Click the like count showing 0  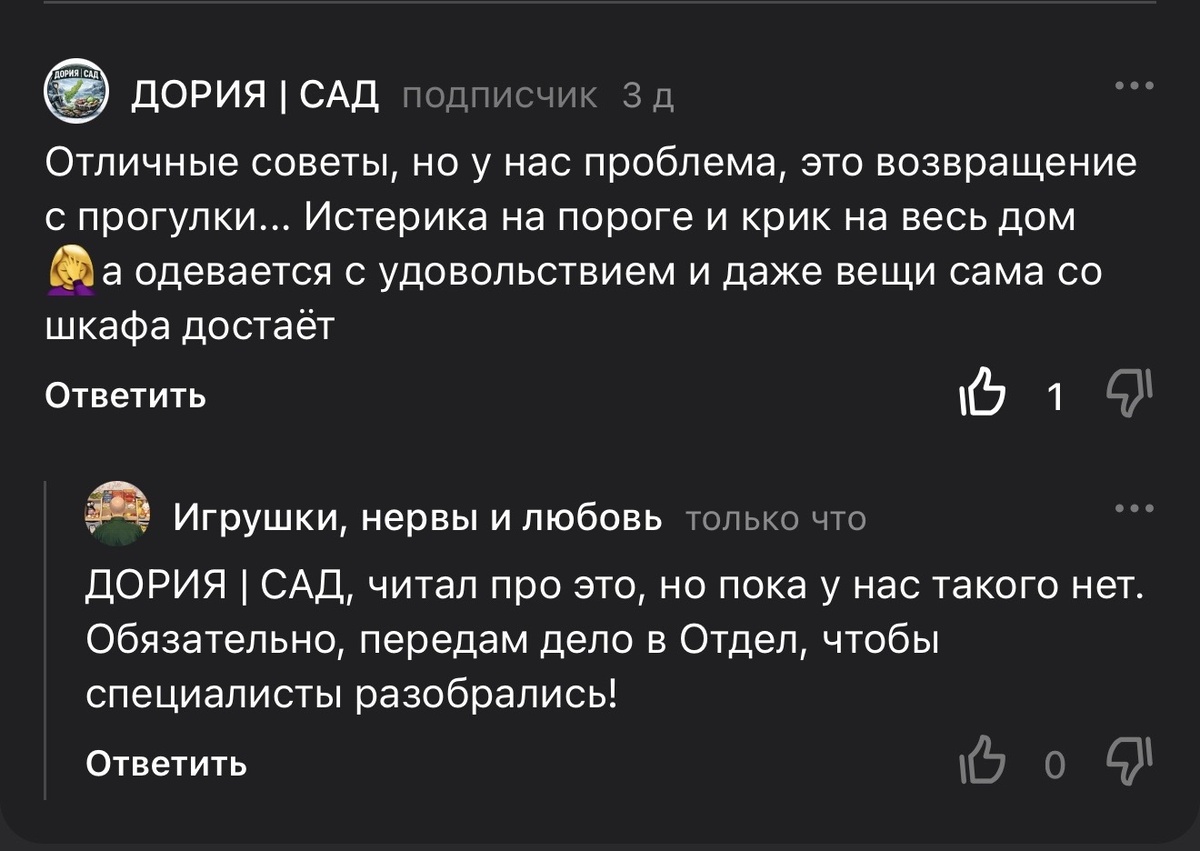(1054, 765)
